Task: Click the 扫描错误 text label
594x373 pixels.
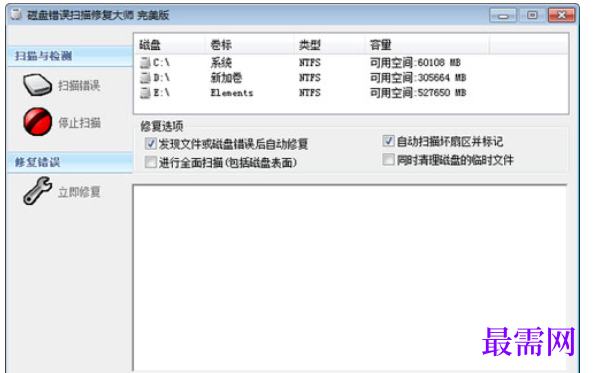Action: [79, 86]
